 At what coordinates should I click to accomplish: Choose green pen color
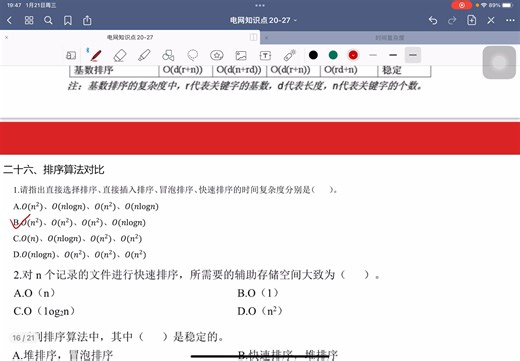pos(333,55)
